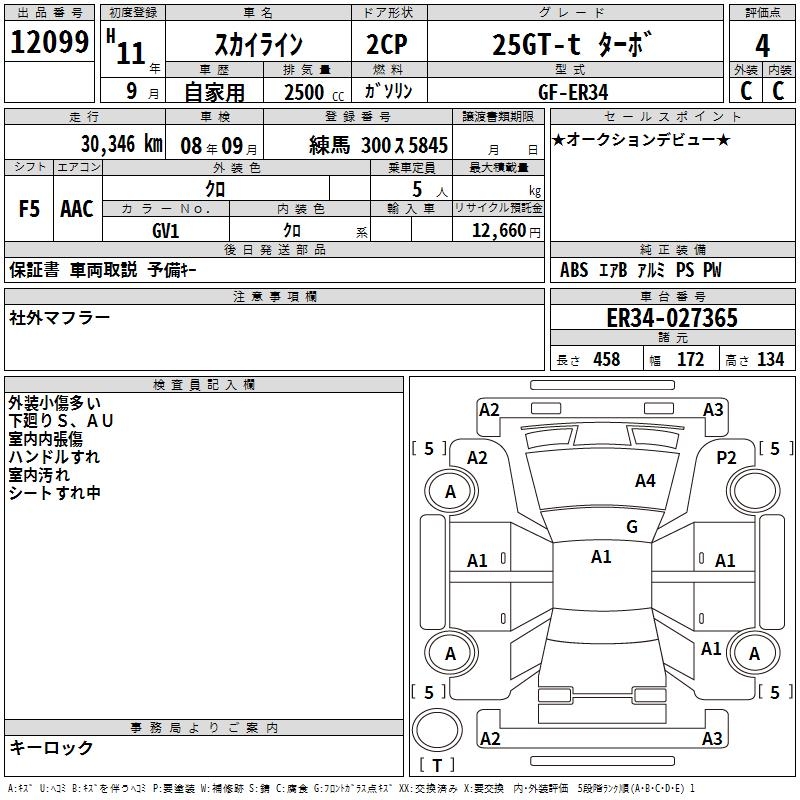The width and height of the screenshot is (800, 800).
Task: Click later-shipped parts 保証書 車両取説 予備キー
Action: (103, 270)
